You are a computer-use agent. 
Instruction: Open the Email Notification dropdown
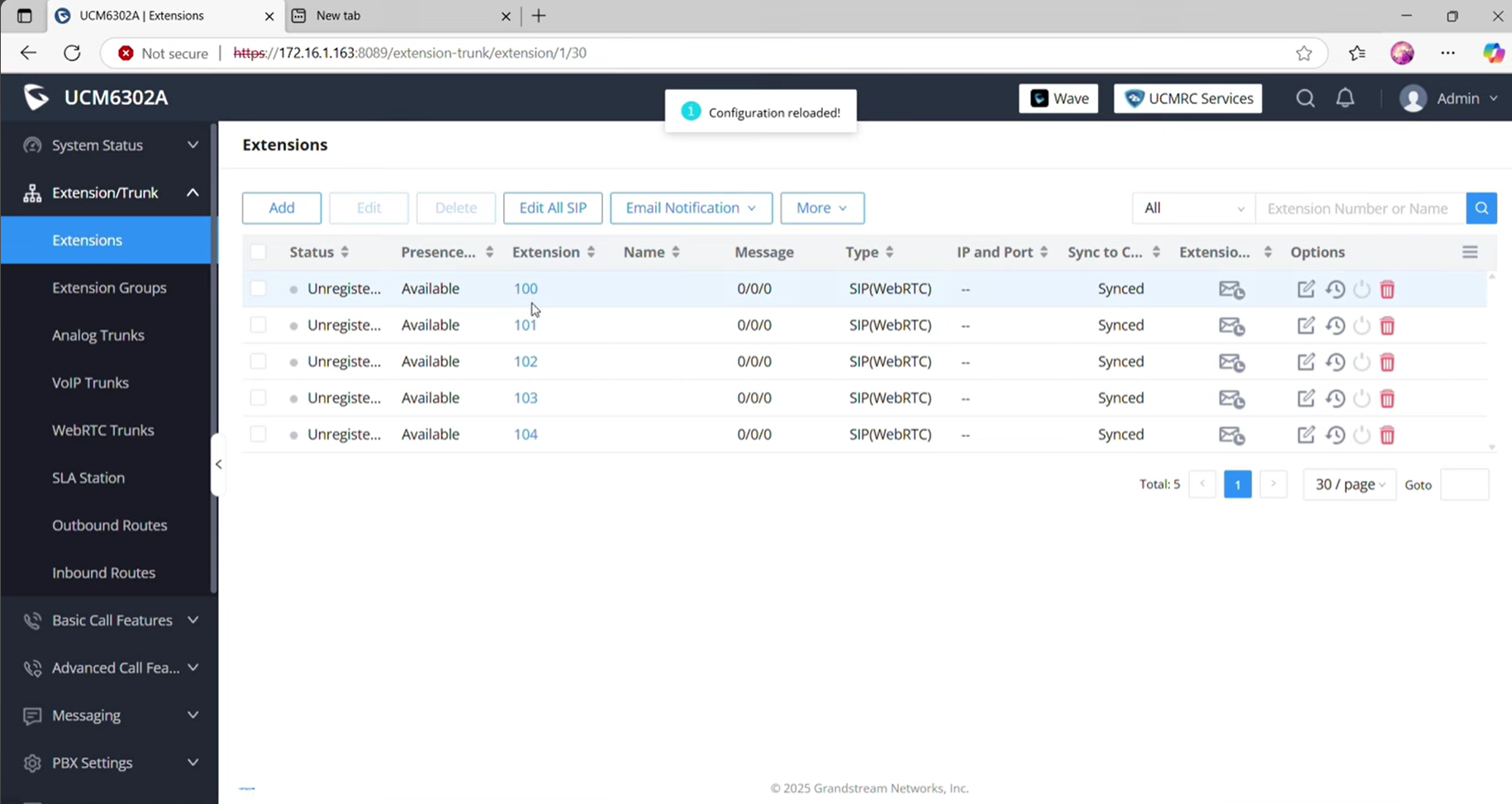(691, 208)
